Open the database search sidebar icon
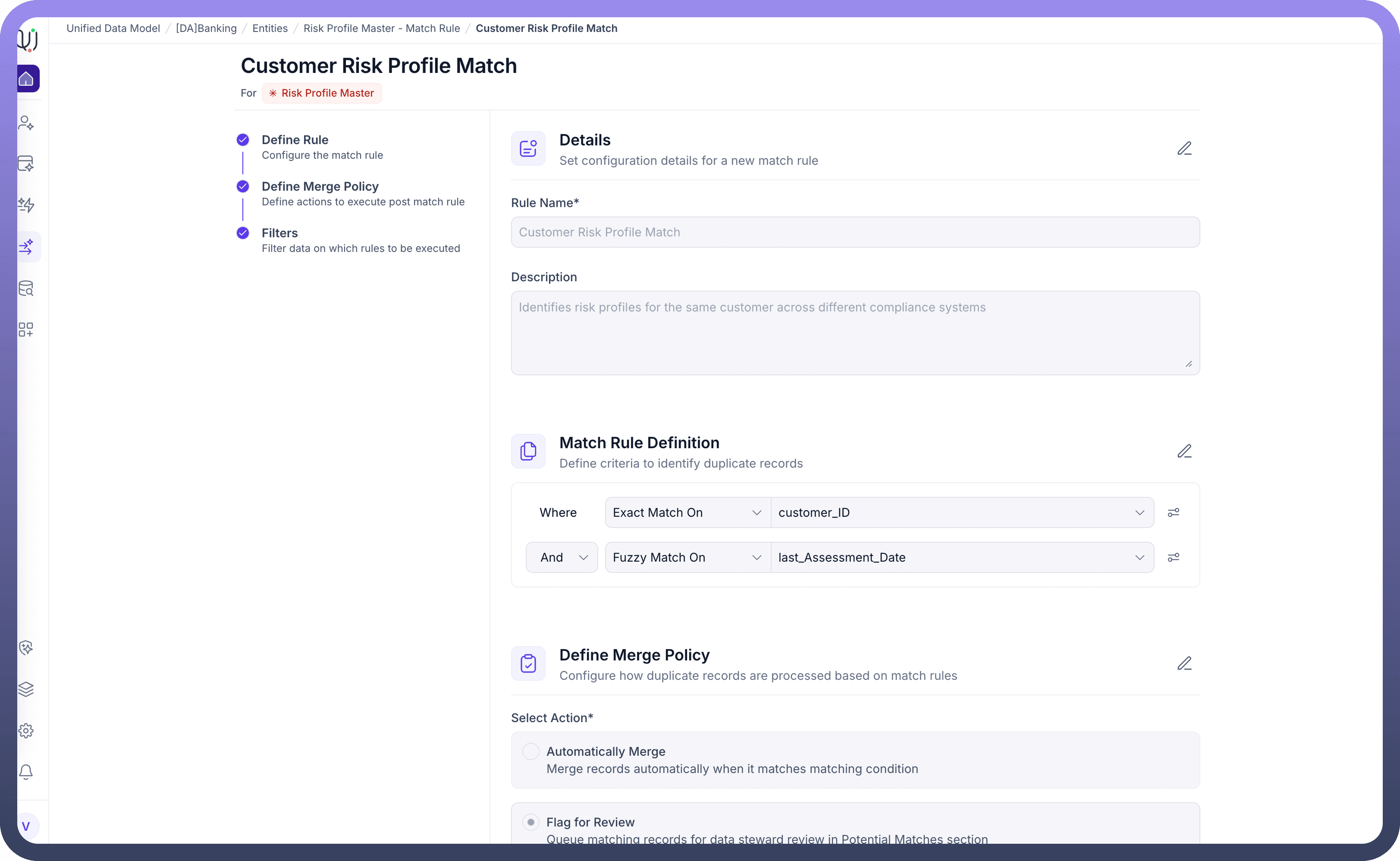Viewport: 1400px width, 861px height. (26, 288)
